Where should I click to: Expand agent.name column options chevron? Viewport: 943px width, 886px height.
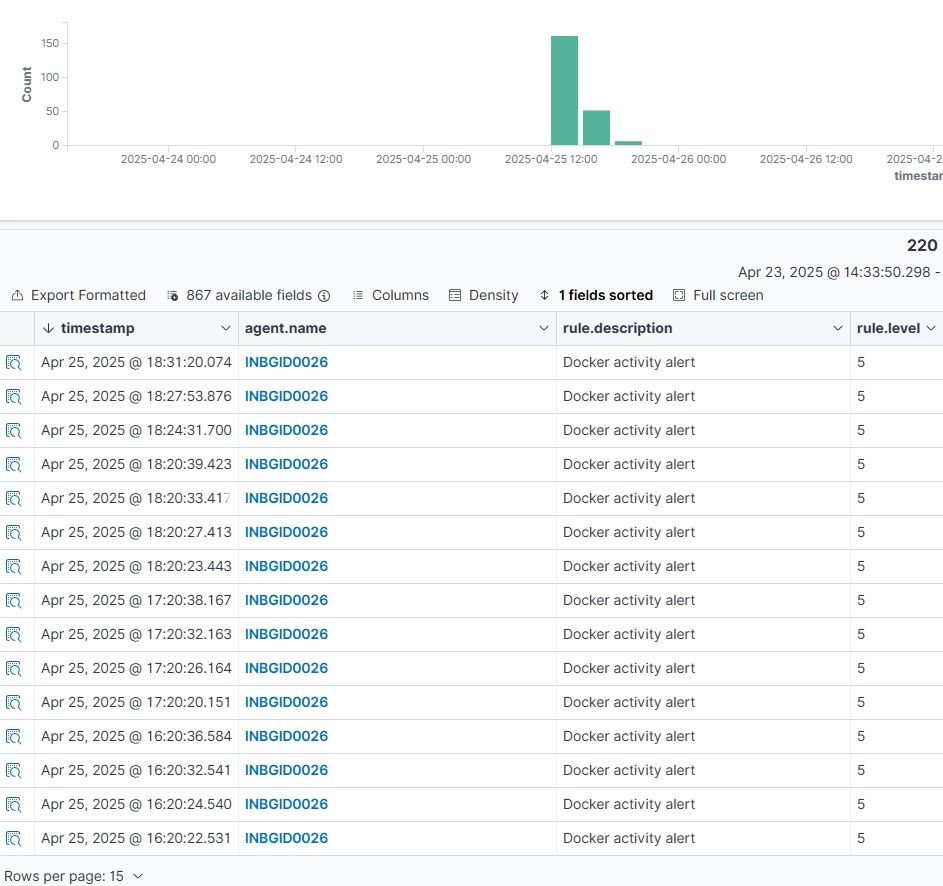click(543, 329)
